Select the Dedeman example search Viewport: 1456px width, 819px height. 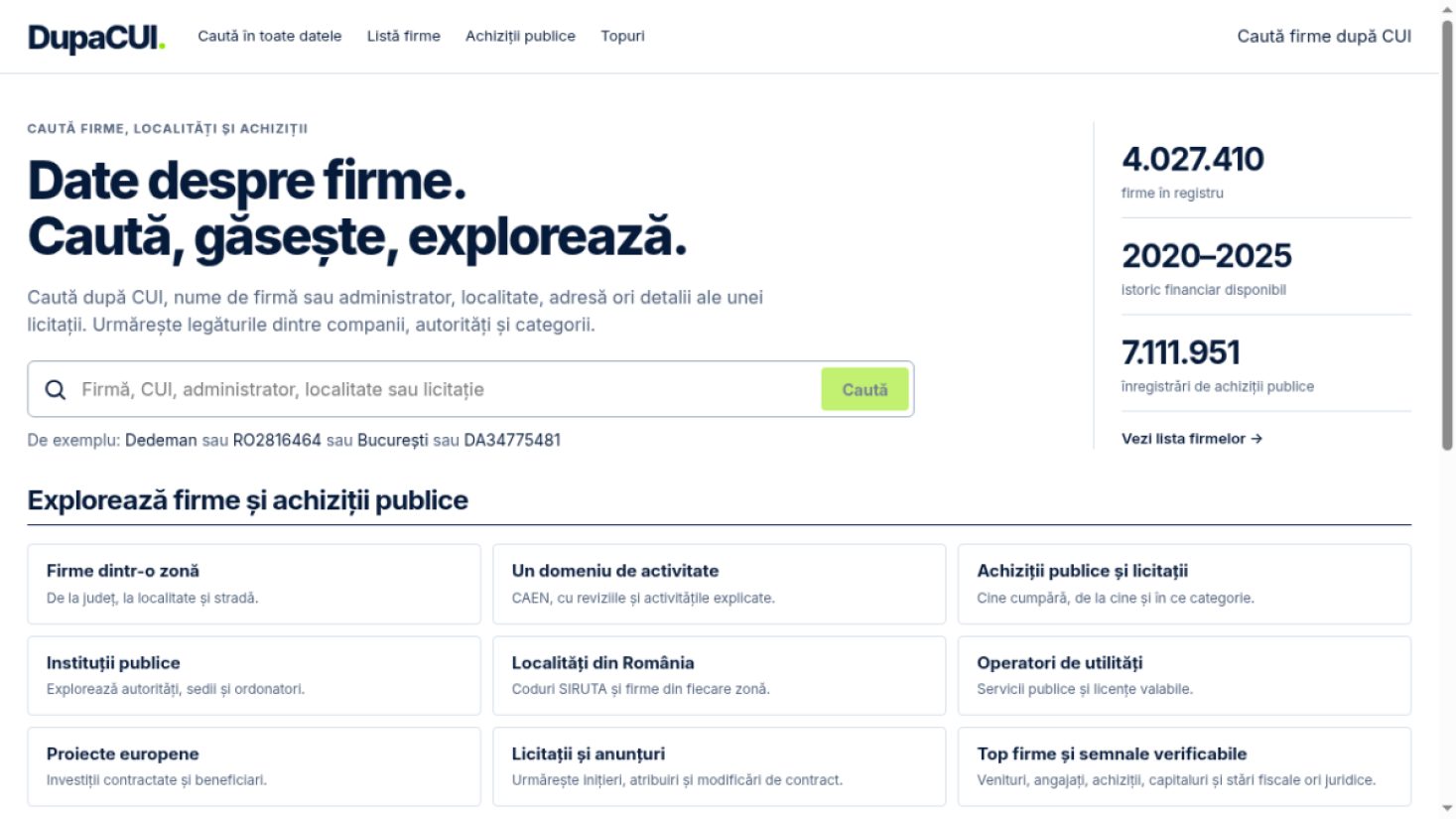point(161,440)
